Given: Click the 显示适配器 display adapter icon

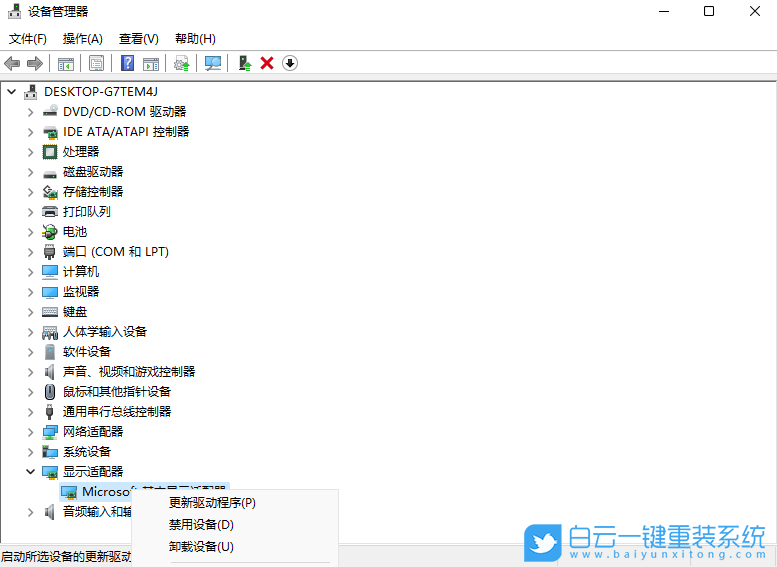Looking at the screenshot, I should 50,472.
